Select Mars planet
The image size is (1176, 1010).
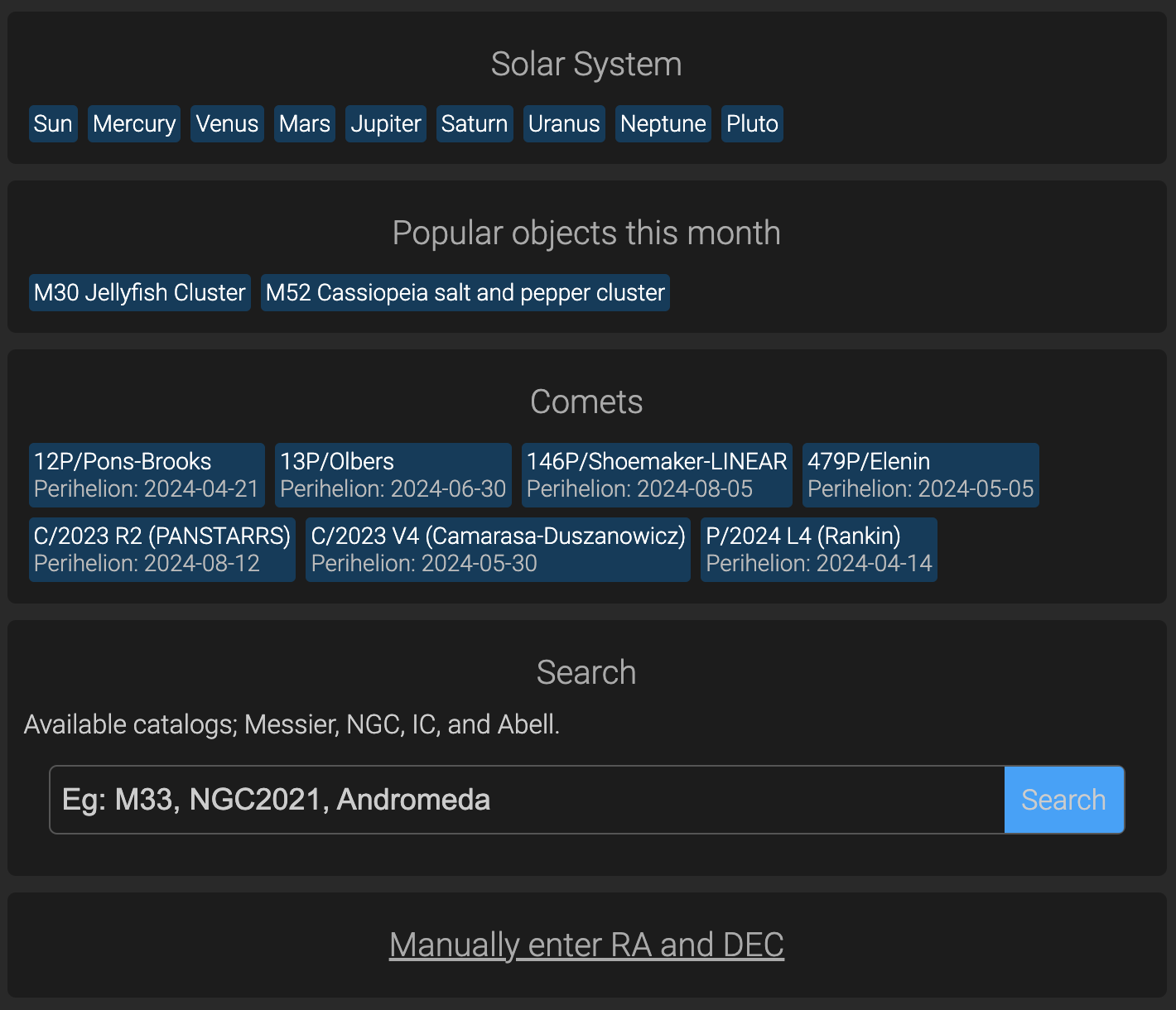click(x=305, y=124)
